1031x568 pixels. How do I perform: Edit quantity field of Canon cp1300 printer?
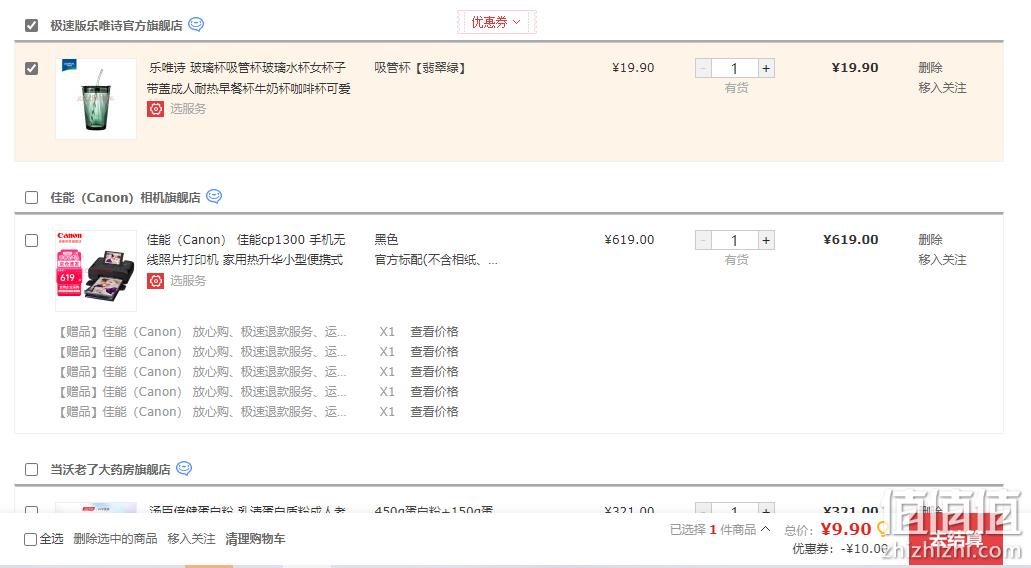tap(734, 241)
